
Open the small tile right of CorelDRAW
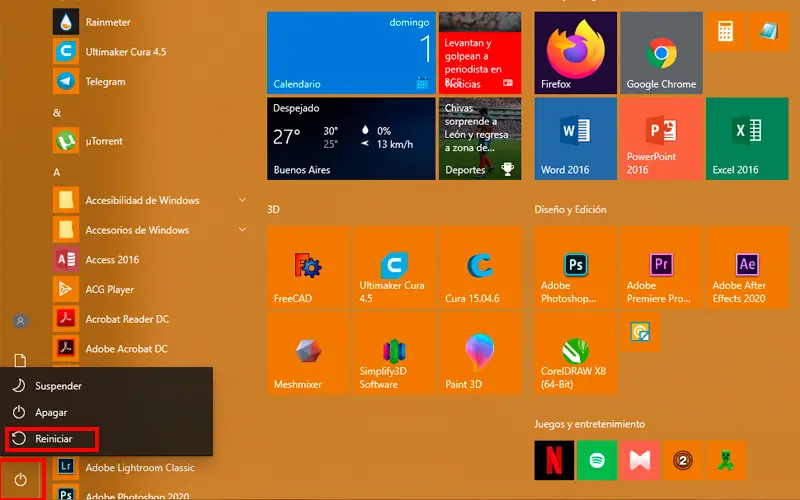[640, 332]
